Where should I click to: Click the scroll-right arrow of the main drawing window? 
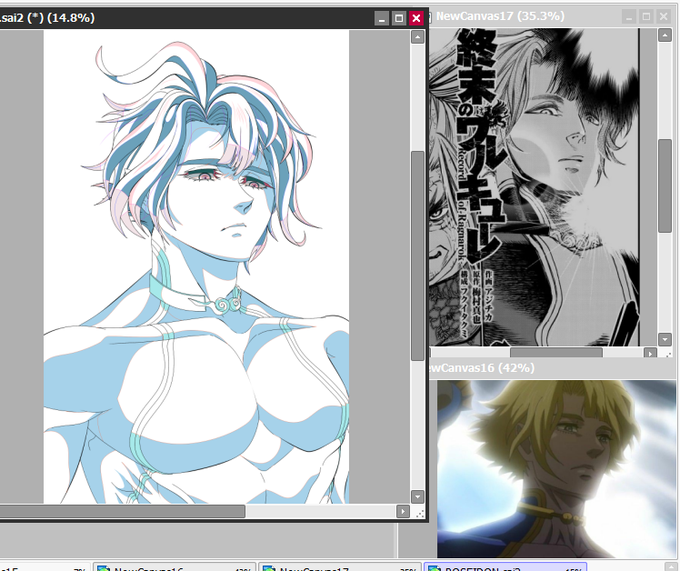click(403, 512)
